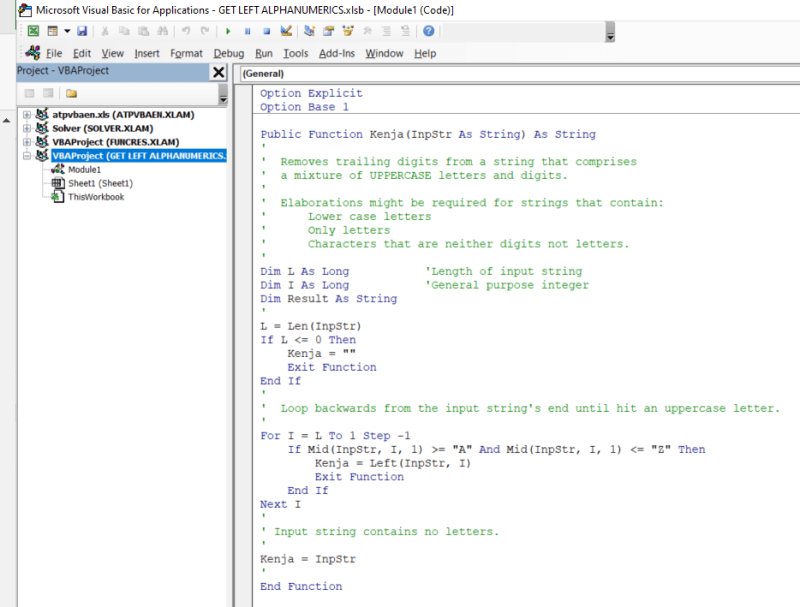Click the Help question mark icon

[x=429, y=31]
